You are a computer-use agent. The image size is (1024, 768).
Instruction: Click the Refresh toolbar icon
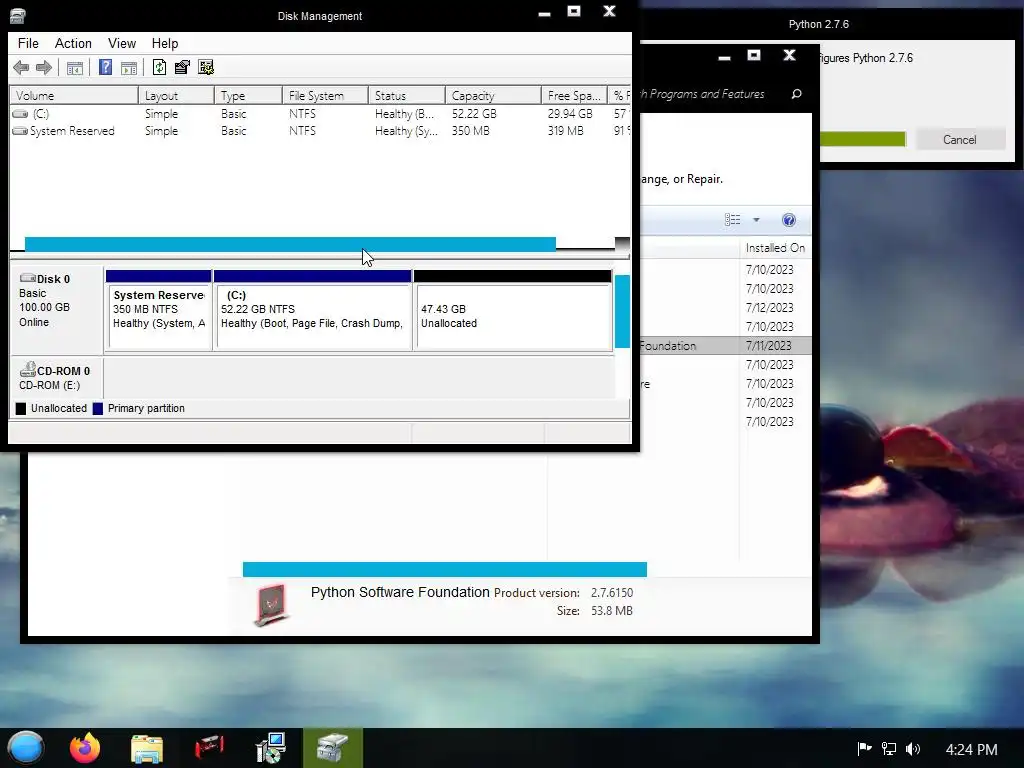[159, 67]
